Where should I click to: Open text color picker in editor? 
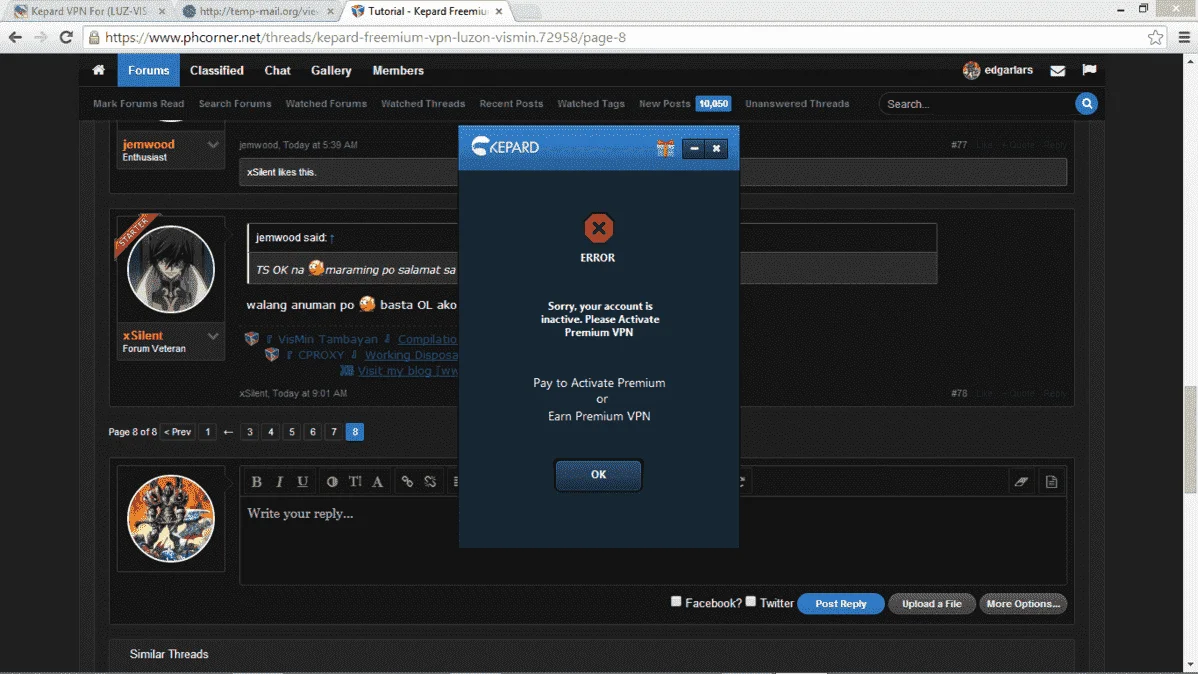332,481
